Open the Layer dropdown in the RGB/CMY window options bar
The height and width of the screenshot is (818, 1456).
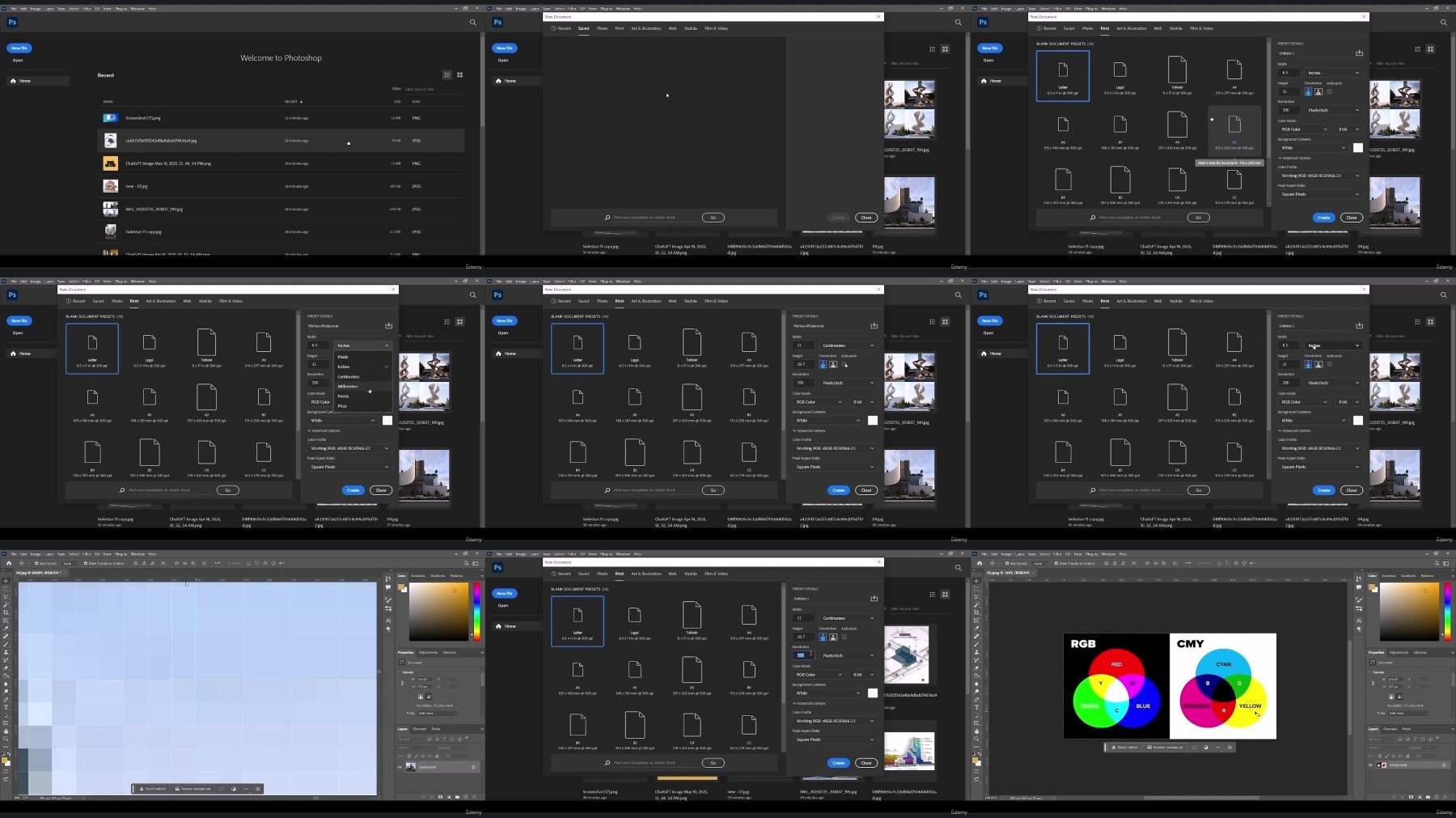coord(1040,563)
